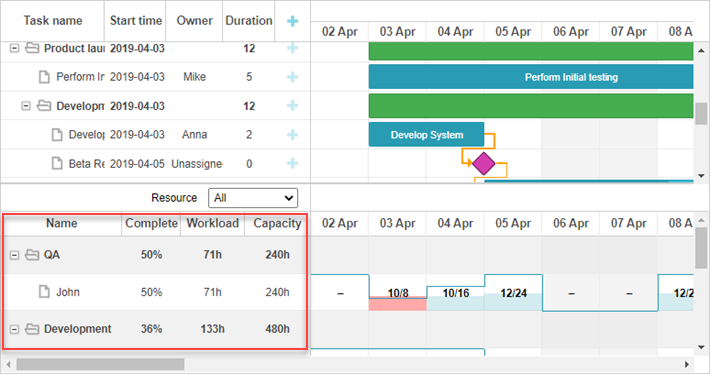Collapse the QA resource group
Image resolution: width=710 pixels, height=374 pixels.
click(x=14, y=255)
